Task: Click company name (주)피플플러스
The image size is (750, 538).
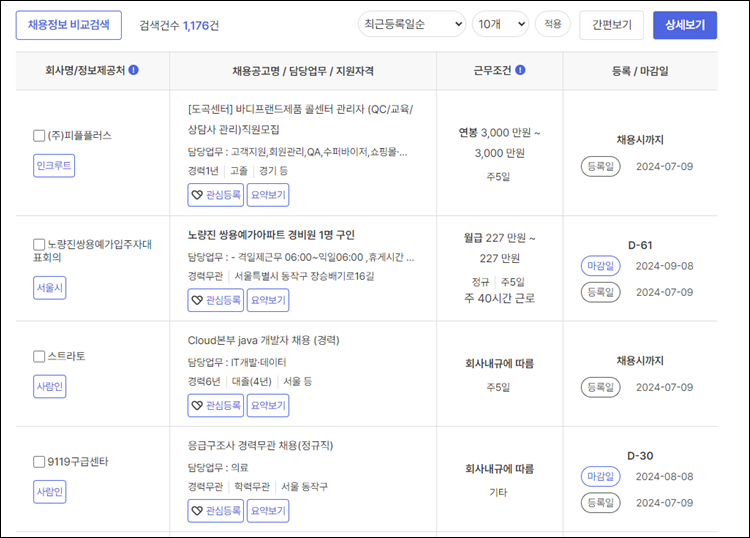Action: (x=79, y=136)
